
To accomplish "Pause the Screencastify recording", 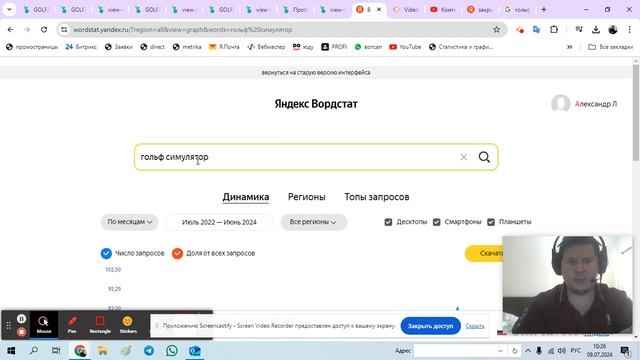I will pyautogui.click(x=22, y=318).
